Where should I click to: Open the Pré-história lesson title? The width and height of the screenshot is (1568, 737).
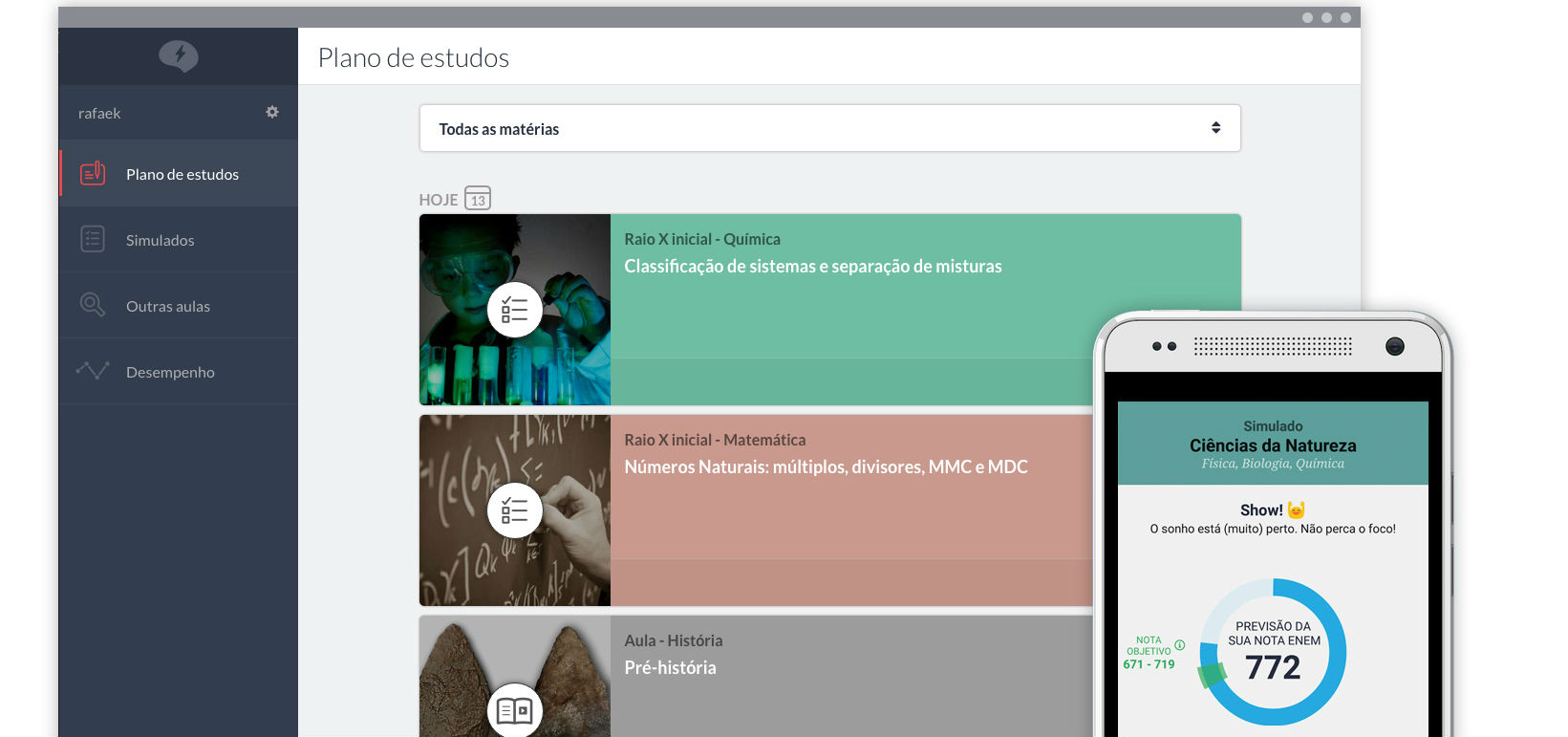(670, 667)
